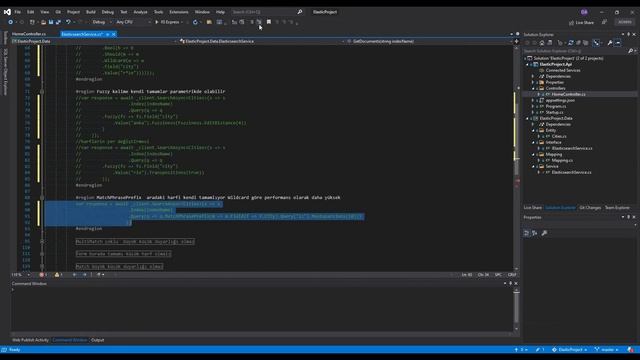Collapse the ElasticProject.Api project node
The height and width of the screenshot is (360, 640).
(527, 64)
